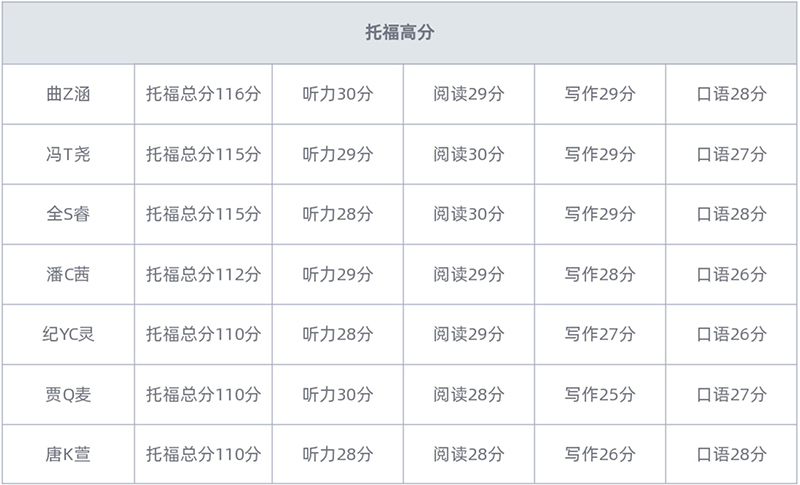Click 全S睿's 托福总分115分 cell
The width and height of the screenshot is (800, 485).
point(203,214)
